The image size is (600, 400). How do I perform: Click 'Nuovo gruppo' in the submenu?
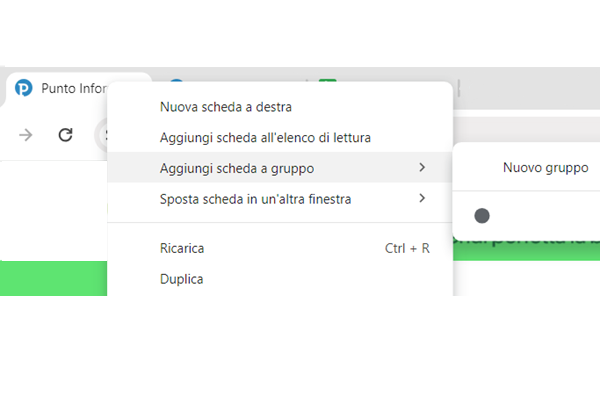(x=545, y=168)
